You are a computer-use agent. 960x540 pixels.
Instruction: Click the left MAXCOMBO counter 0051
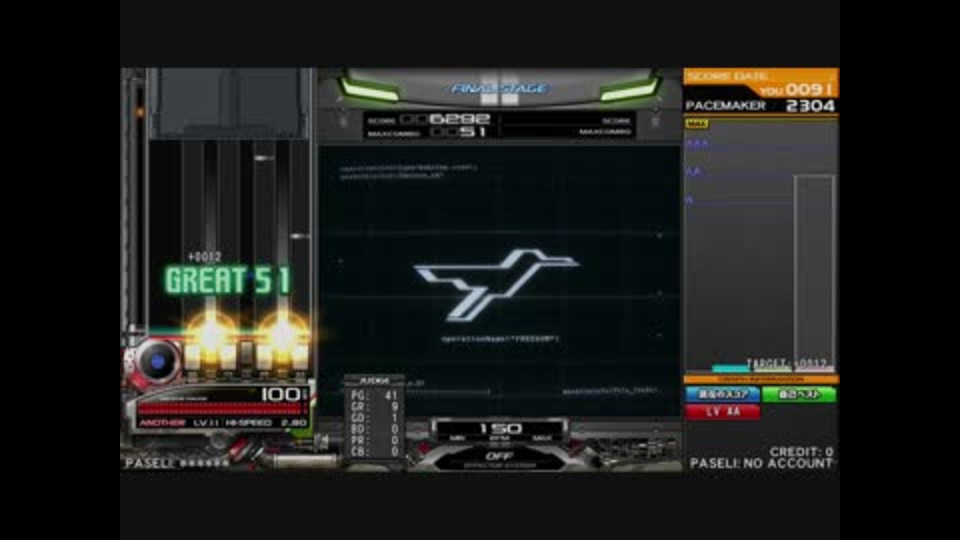point(457,132)
